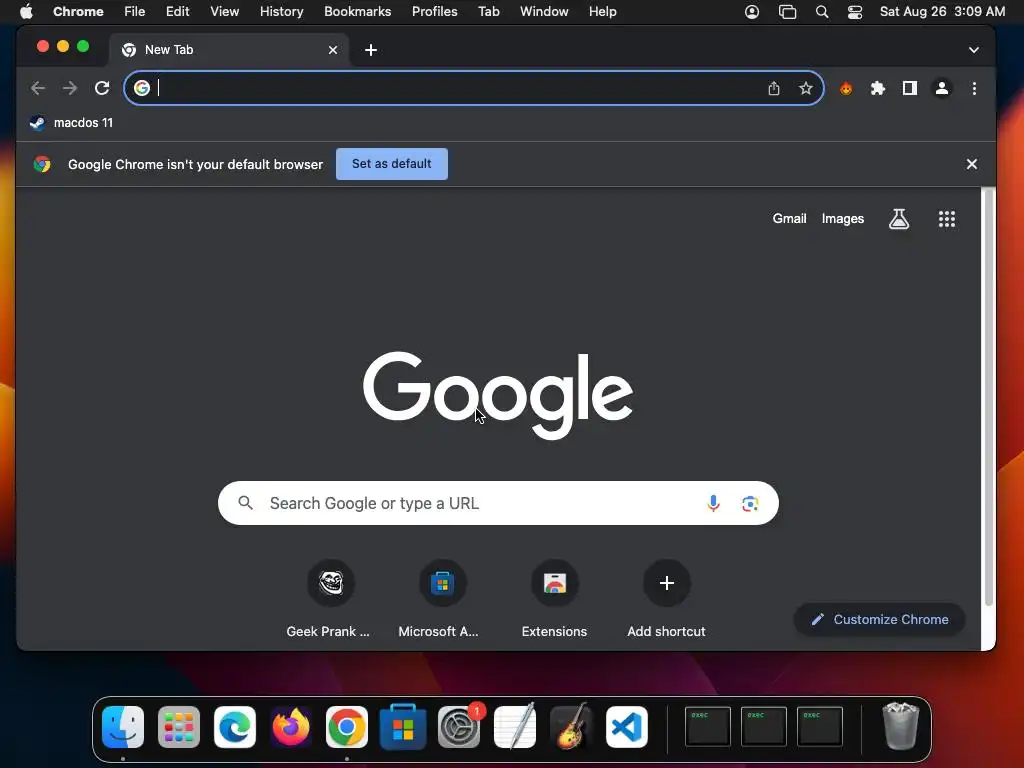
Task: Open Spotlight search in menu bar
Action: pyautogui.click(x=822, y=12)
